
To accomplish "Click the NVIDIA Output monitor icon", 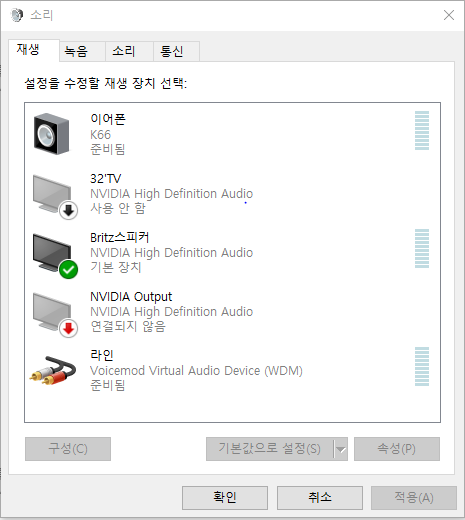I will point(55,315).
